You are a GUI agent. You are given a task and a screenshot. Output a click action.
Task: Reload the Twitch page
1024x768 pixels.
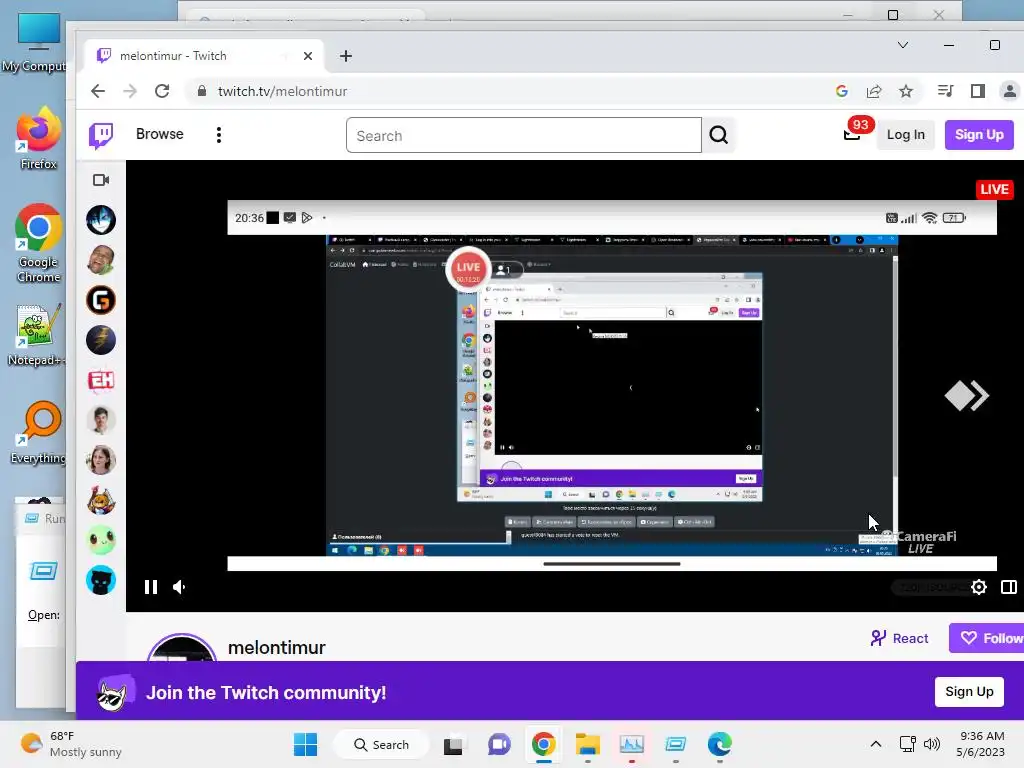pos(162,91)
